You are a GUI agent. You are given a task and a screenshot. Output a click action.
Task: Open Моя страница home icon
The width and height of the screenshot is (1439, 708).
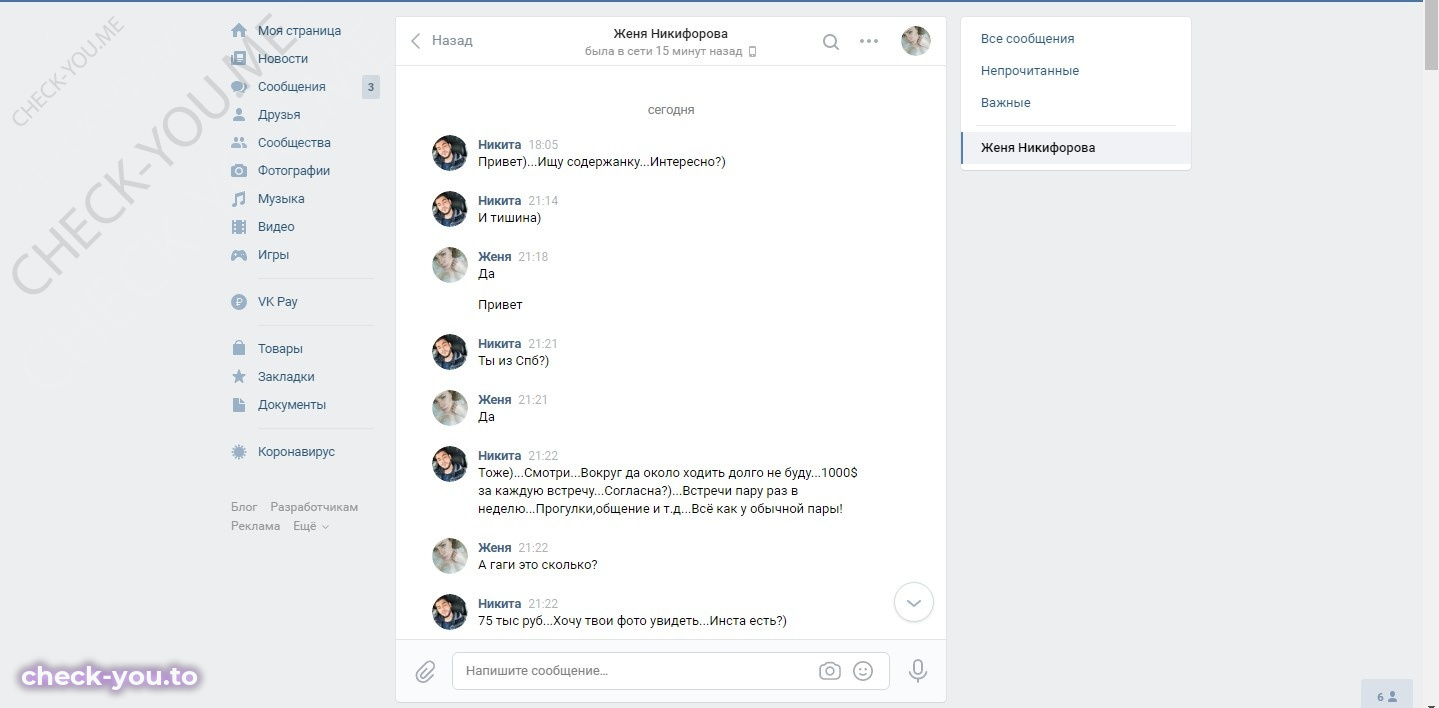pos(239,31)
